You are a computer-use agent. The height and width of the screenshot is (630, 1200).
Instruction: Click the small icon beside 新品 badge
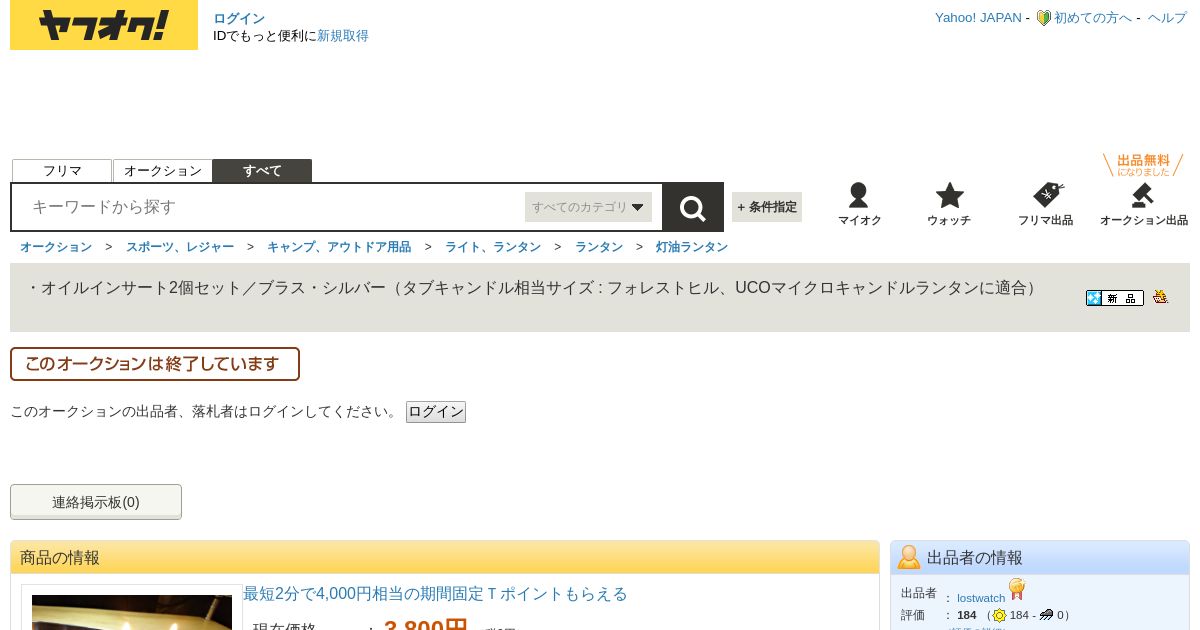point(1160,297)
